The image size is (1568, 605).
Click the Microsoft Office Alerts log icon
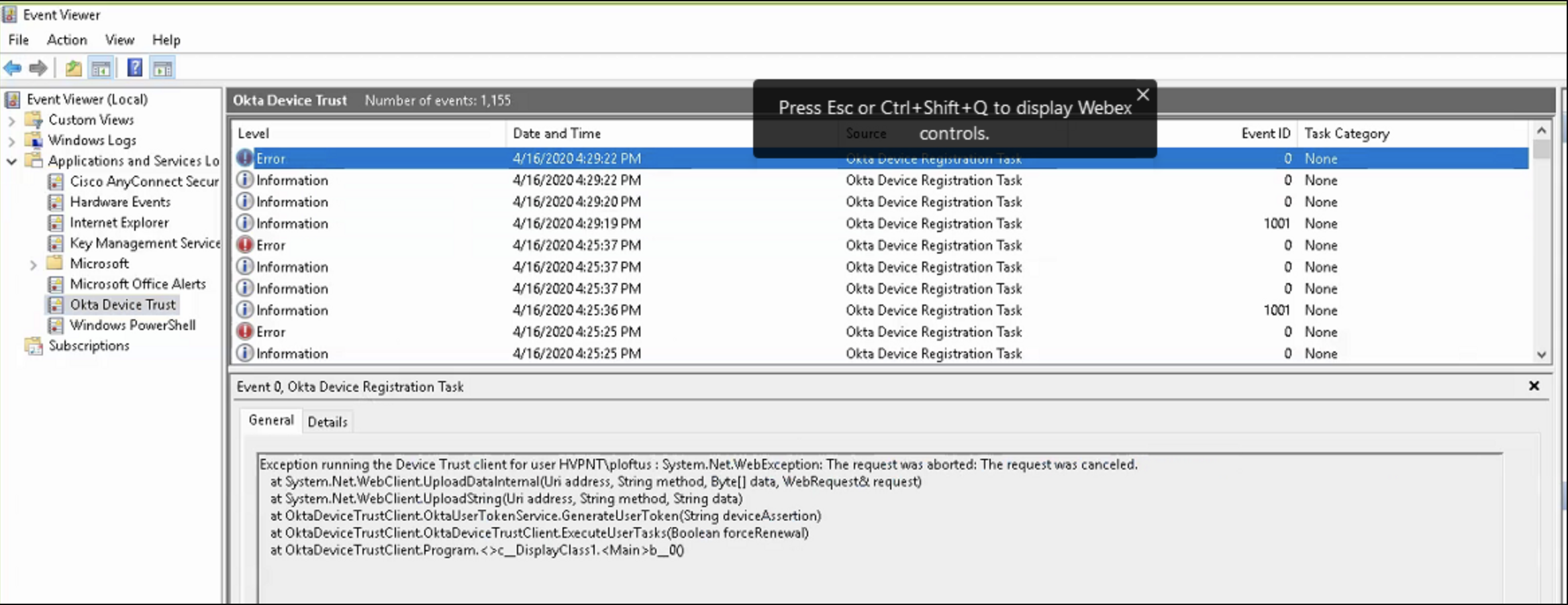pyautogui.click(x=56, y=284)
